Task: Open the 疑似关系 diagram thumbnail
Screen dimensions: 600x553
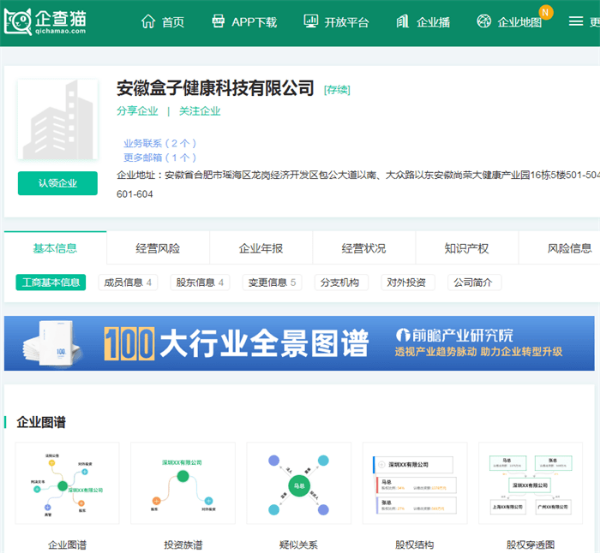Action: point(299,483)
